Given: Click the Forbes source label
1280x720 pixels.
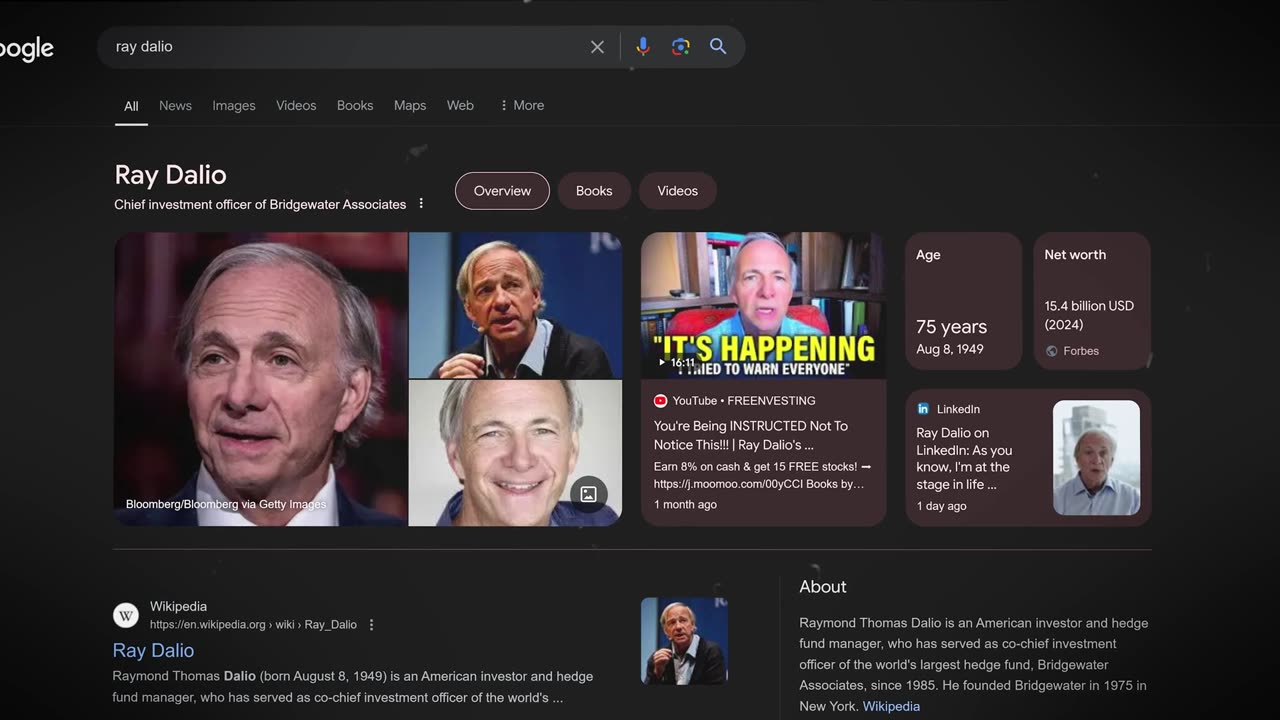Looking at the screenshot, I should pos(1081,351).
